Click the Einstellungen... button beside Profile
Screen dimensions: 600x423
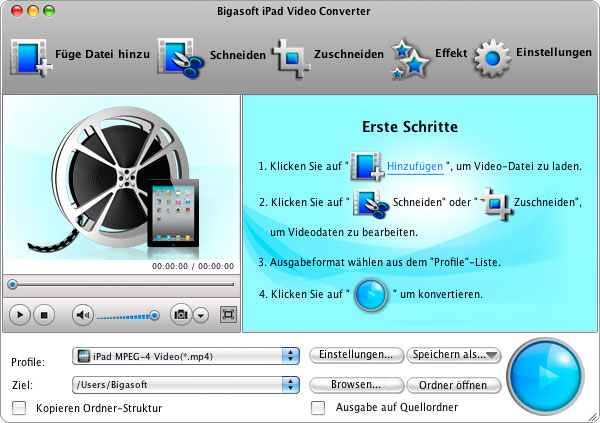(356, 355)
